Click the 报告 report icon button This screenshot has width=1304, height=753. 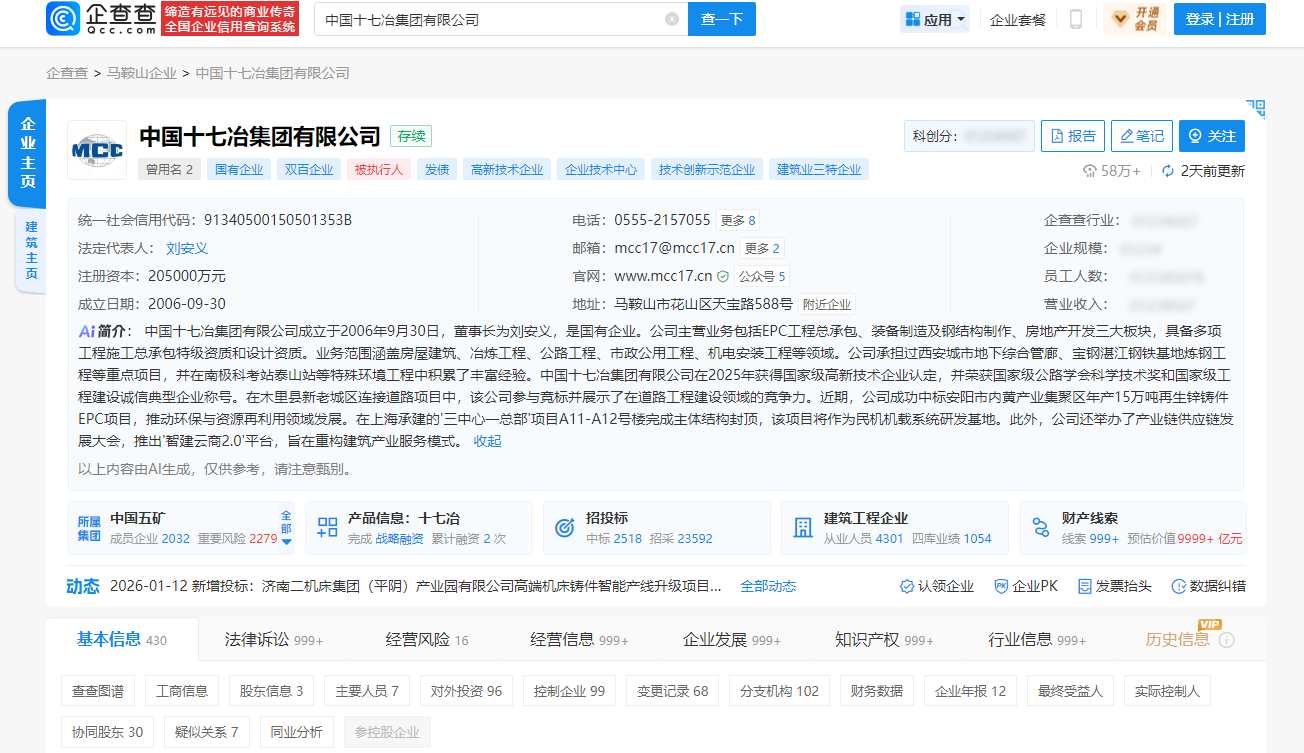coord(1072,136)
